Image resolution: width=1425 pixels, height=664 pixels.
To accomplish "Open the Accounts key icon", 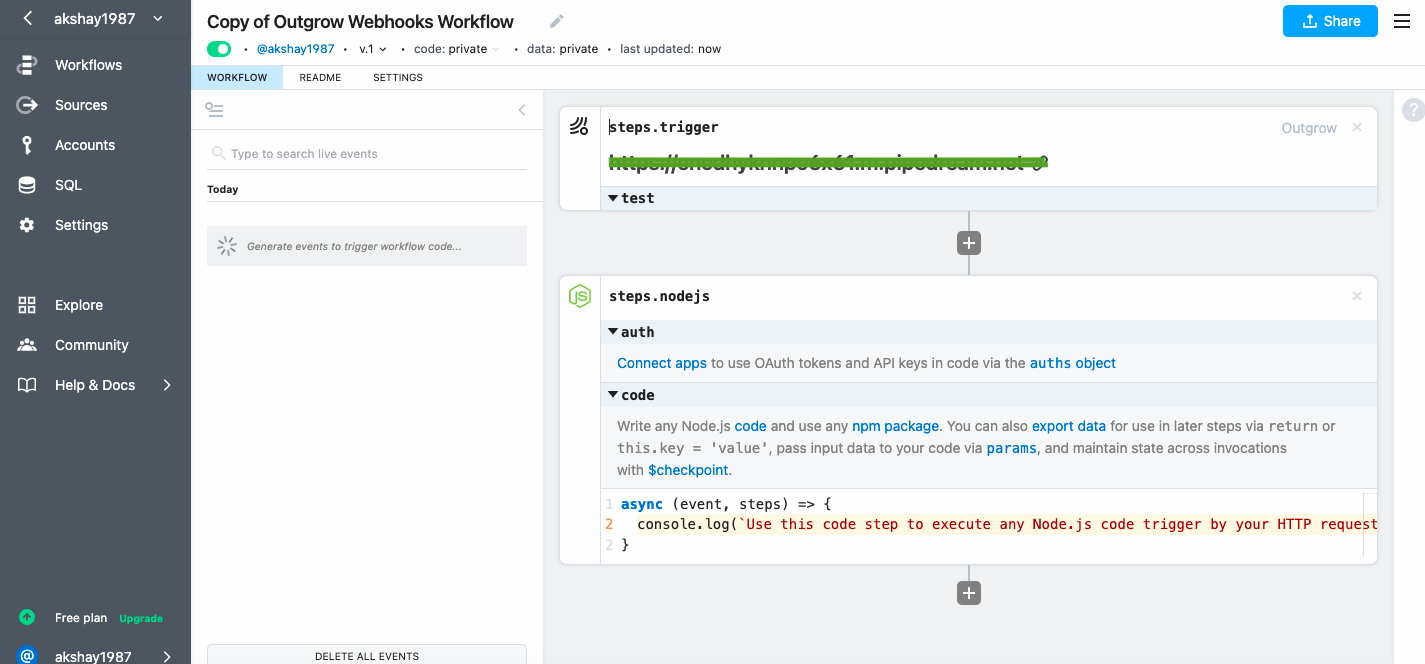I will pyautogui.click(x=27, y=145).
